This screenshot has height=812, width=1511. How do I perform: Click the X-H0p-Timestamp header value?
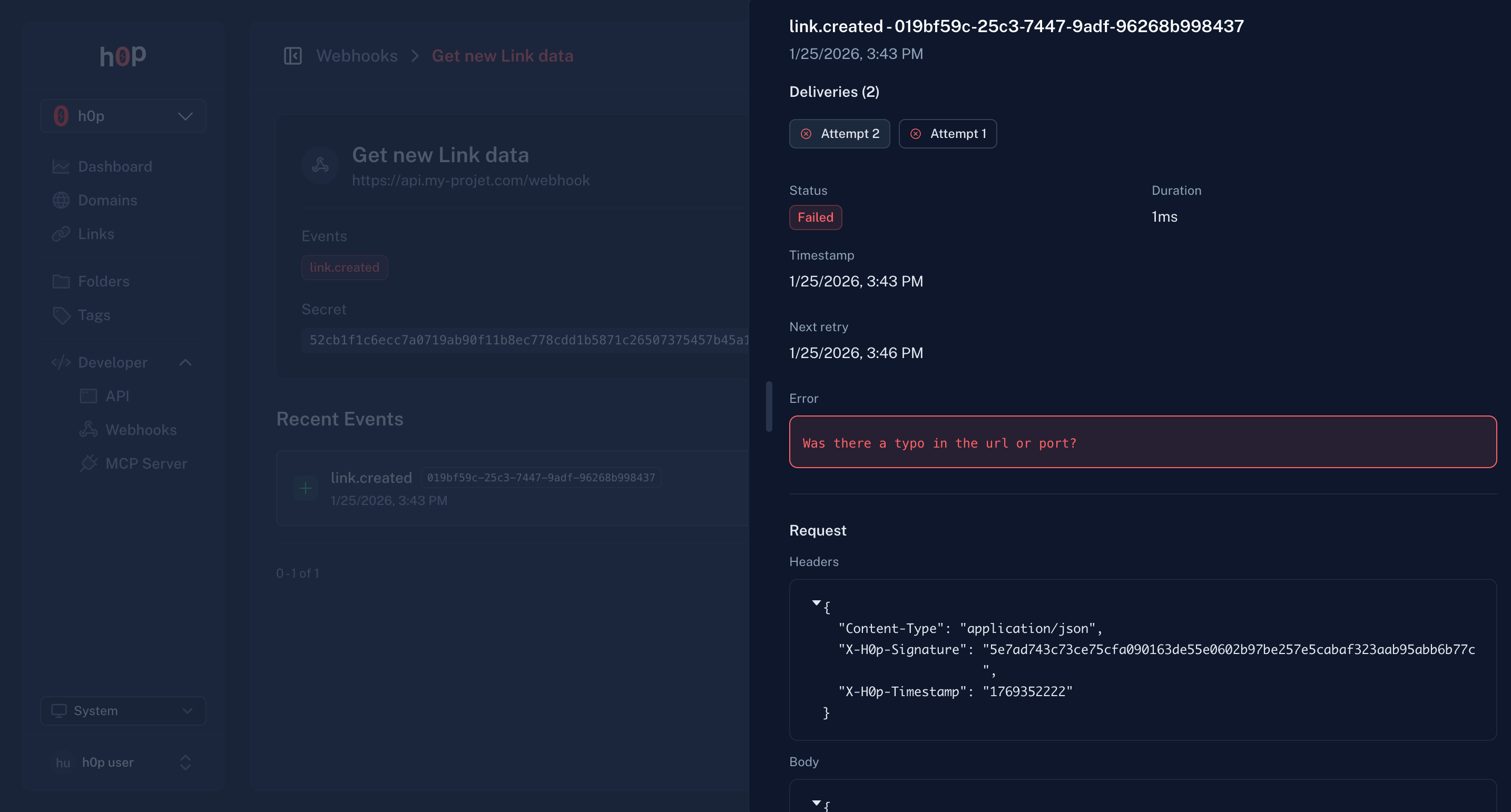(x=1028, y=692)
